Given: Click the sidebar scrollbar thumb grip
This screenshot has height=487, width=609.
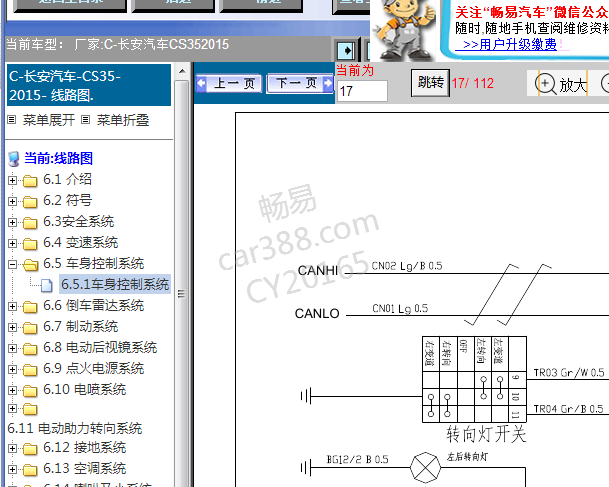Looking at the screenshot, I should coord(181,294).
